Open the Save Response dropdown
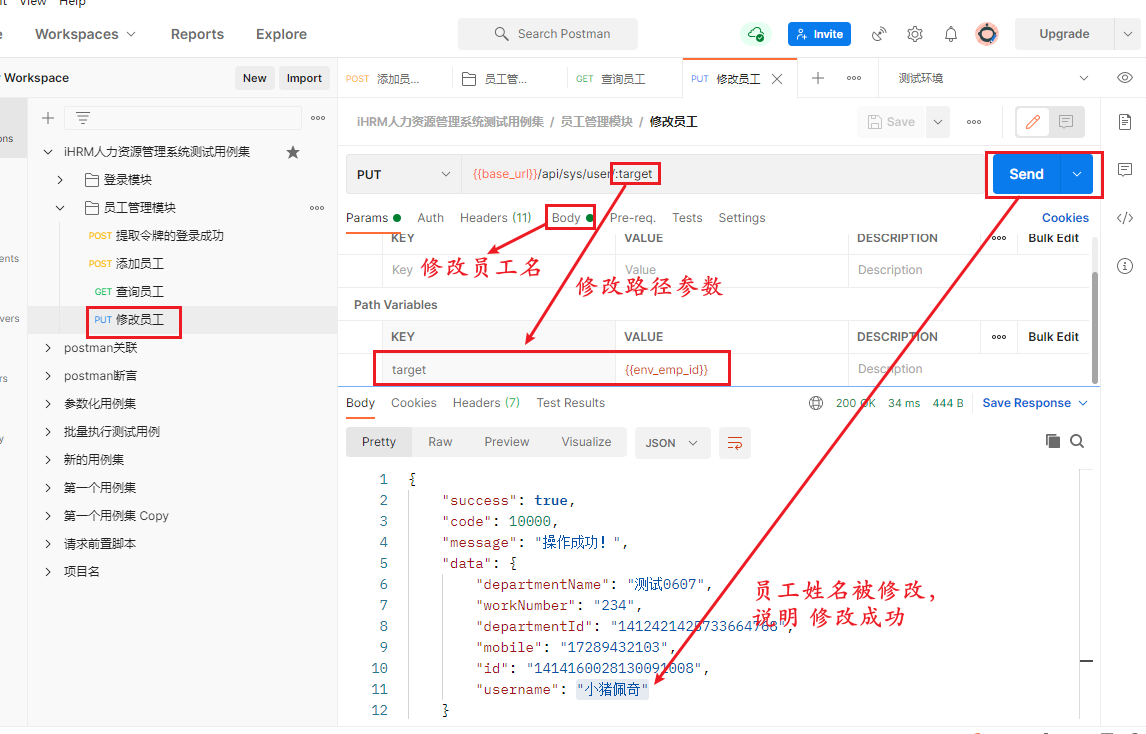Screen dimensions: 1146x734 (x=1035, y=403)
